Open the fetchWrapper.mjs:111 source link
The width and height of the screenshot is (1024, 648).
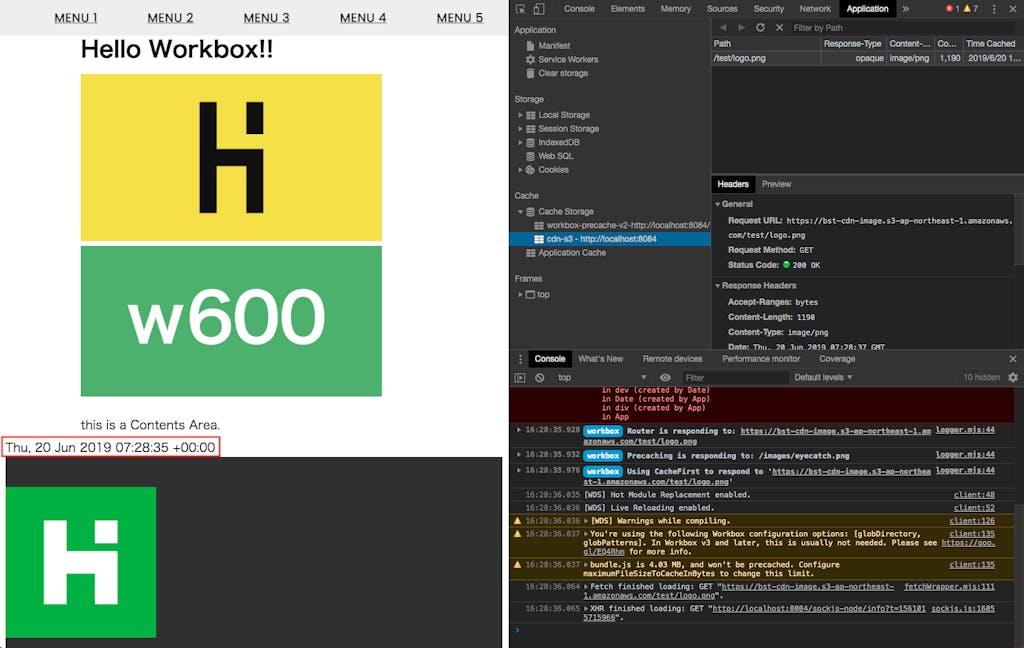click(x=950, y=587)
